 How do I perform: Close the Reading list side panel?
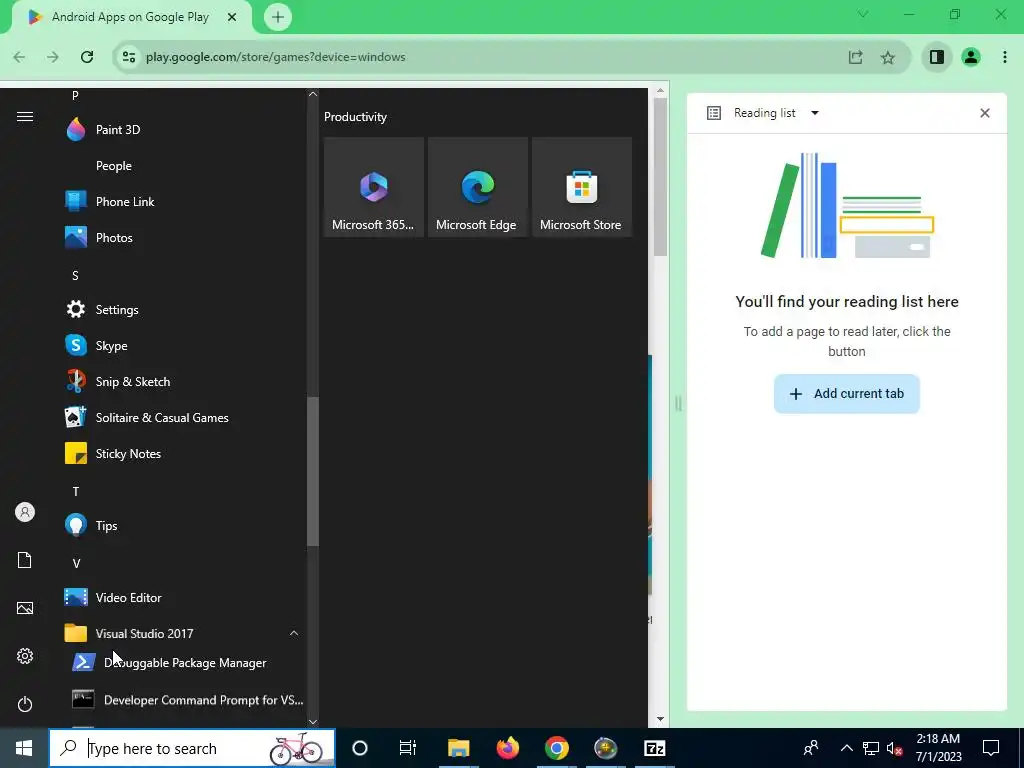(x=985, y=113)
